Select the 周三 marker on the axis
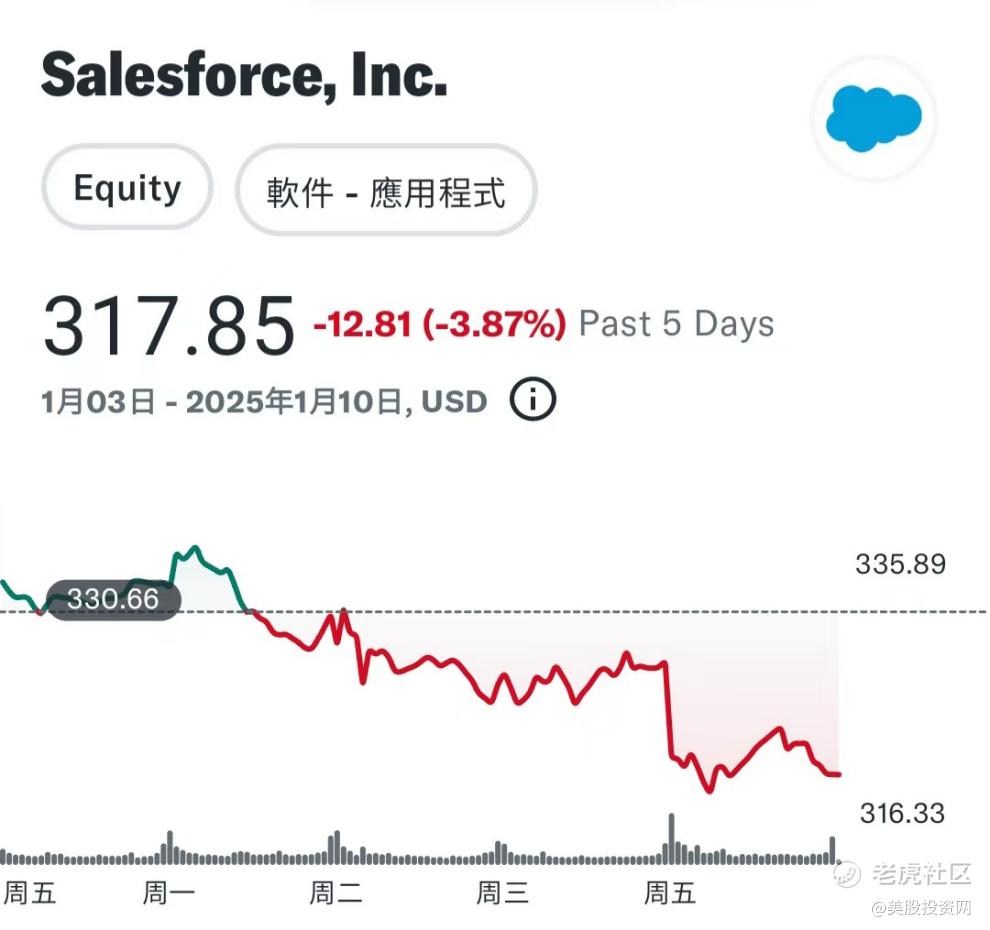Viewport: 990px width, 930px height. pyautogui.click(x=502, y=892)
